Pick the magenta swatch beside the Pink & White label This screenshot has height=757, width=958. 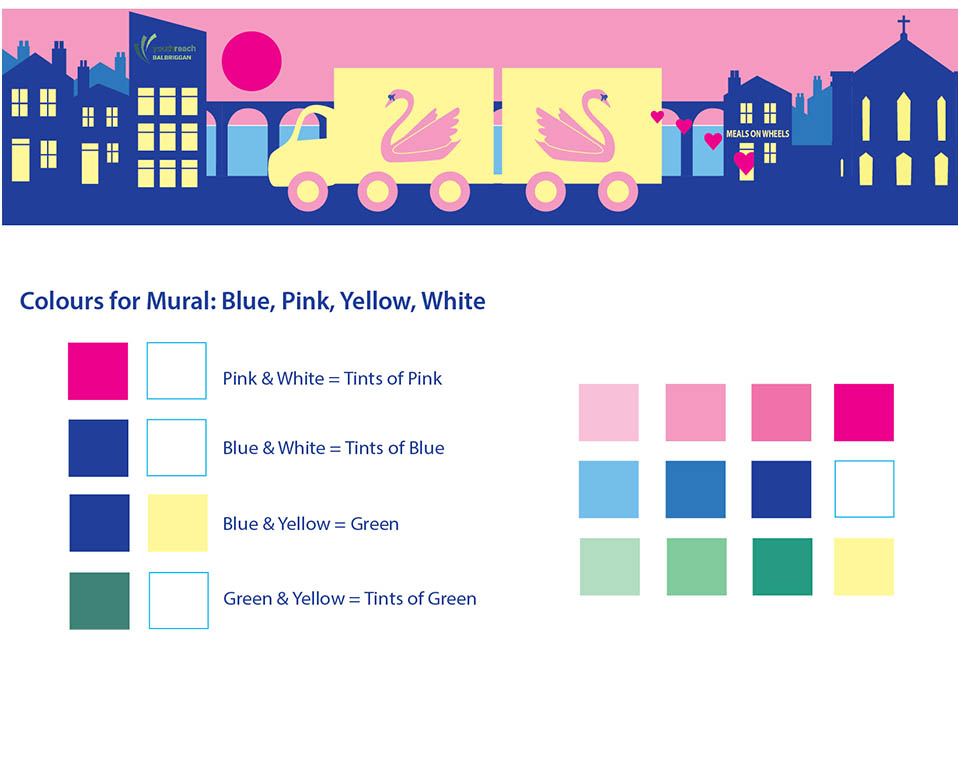coord(98,371)
